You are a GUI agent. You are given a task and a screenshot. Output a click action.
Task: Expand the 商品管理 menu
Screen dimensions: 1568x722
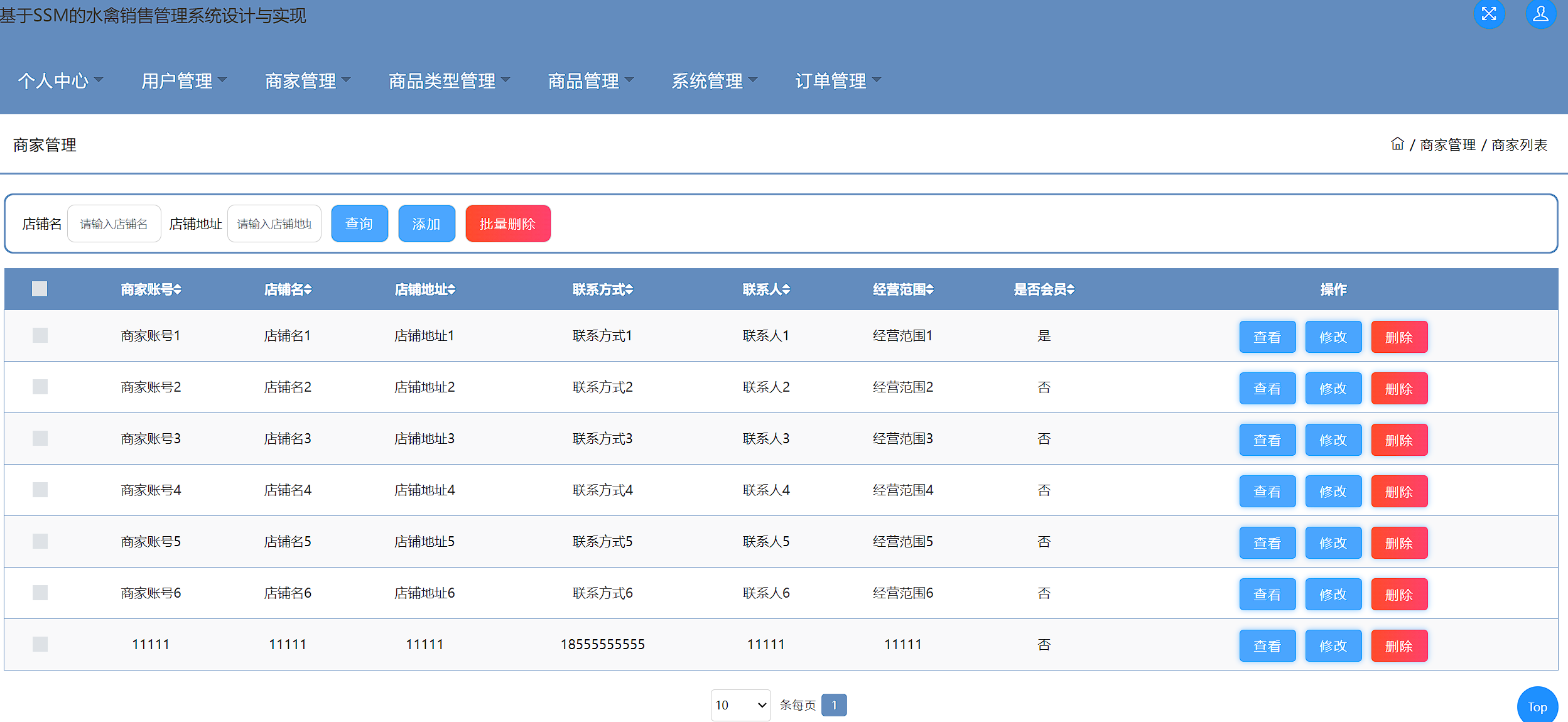click(591, 81)
